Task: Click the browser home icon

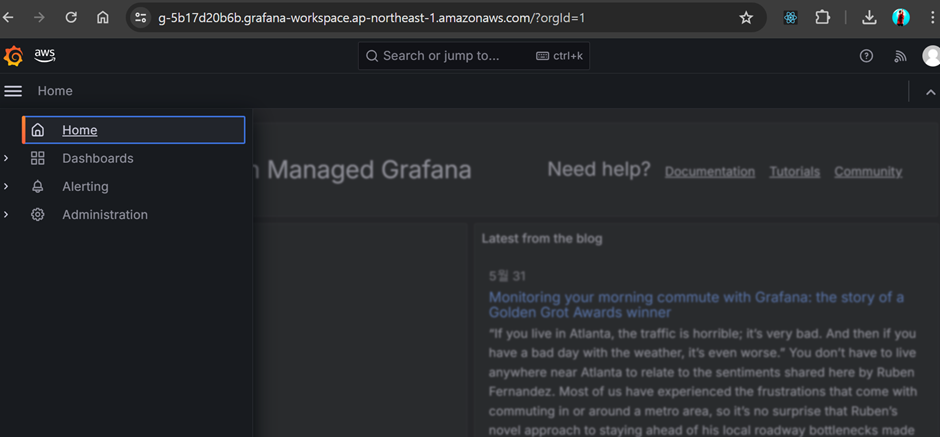Action: tap(103, 17)
